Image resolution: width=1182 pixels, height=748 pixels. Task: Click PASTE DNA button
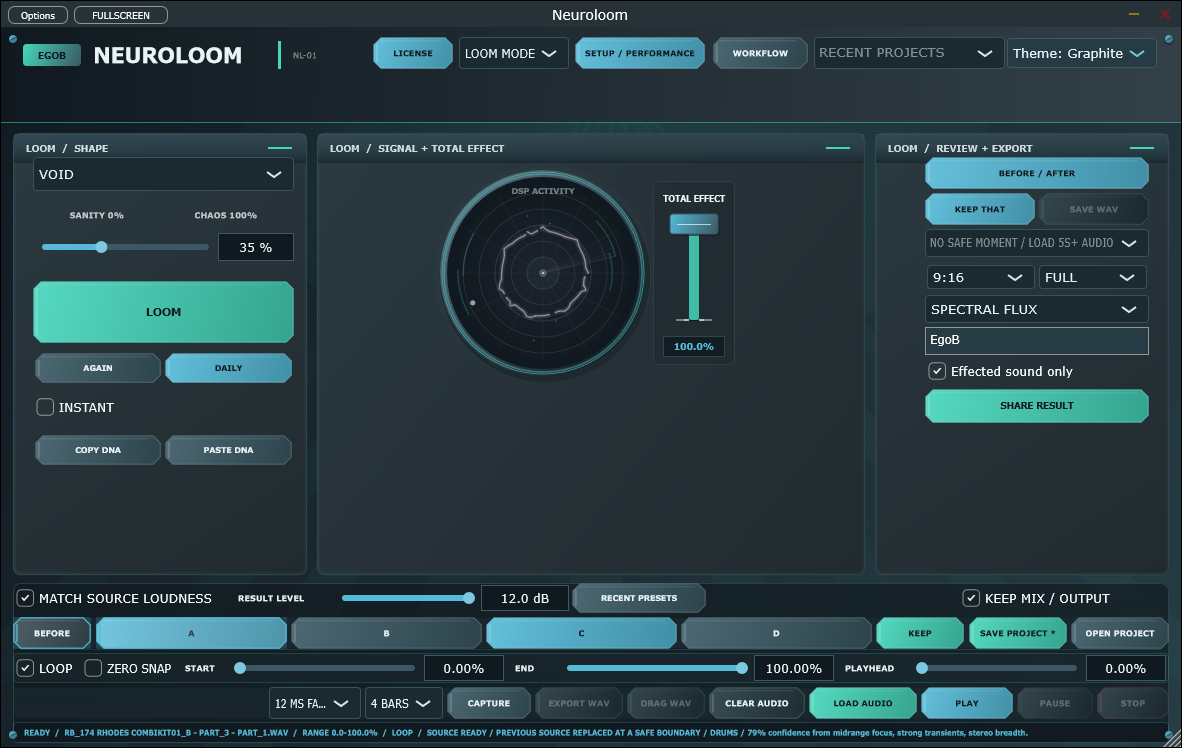(x=228, y=450)
